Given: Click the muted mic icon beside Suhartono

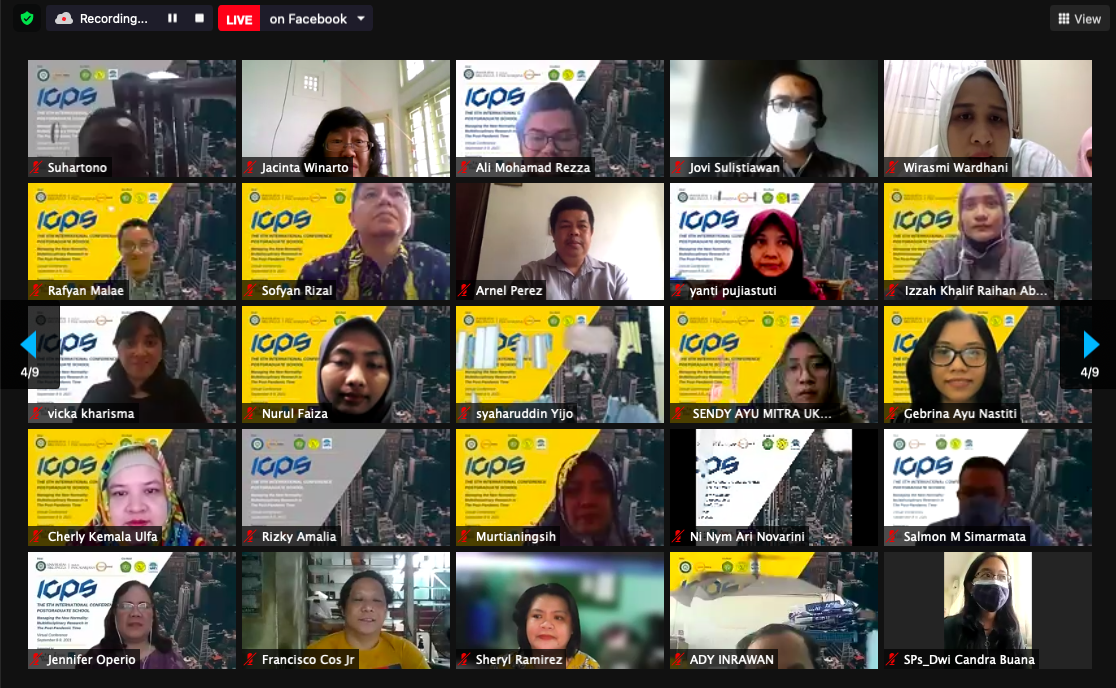Looking at the screenshot, I should (37, 168).
